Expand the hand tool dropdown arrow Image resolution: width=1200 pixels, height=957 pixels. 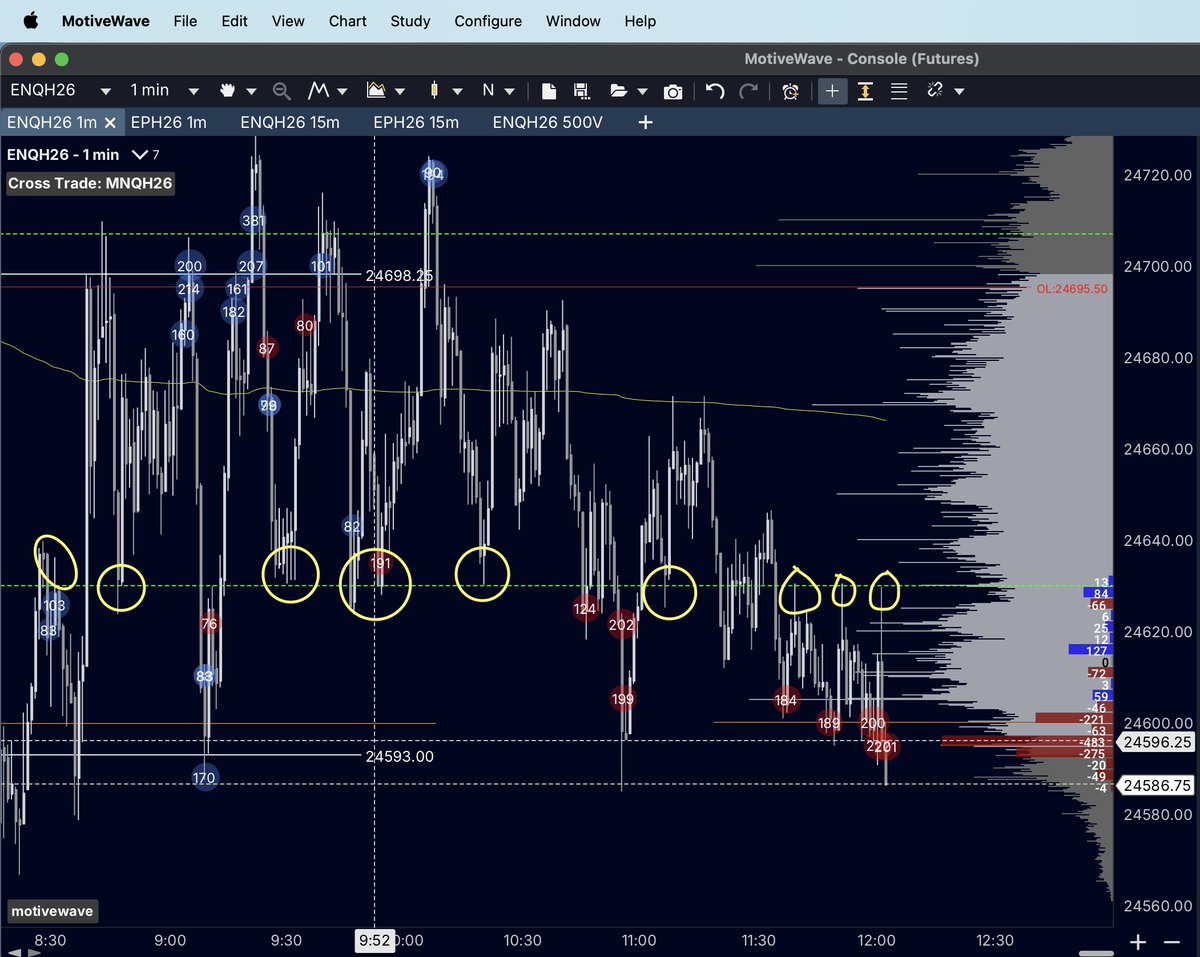click(x=251, y=91)
